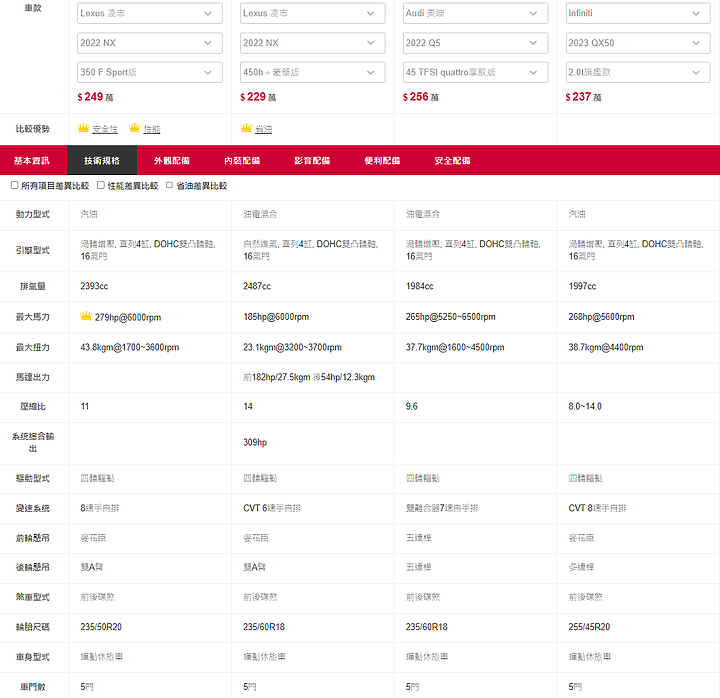Click the 2487cc displacement value
Image resolution: width=720 pixels, height=698 pixels.
[x=257, y=286]
